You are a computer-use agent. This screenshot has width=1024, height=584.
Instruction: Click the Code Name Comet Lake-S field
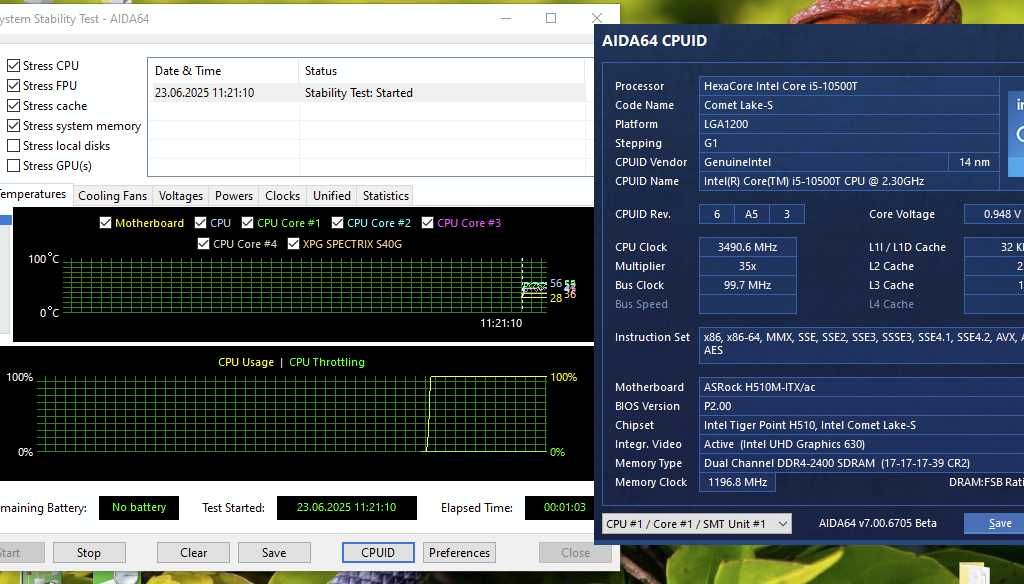[x=849, y=105]
